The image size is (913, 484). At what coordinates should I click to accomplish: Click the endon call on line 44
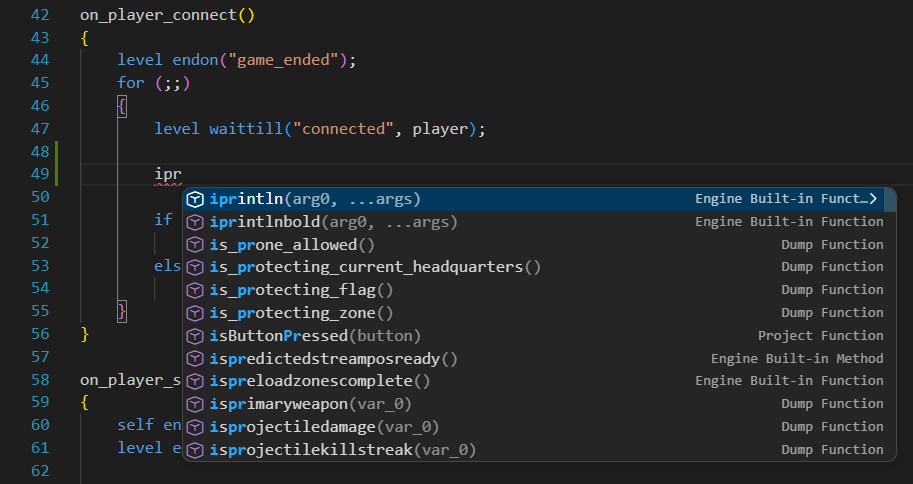coord(195,60)
